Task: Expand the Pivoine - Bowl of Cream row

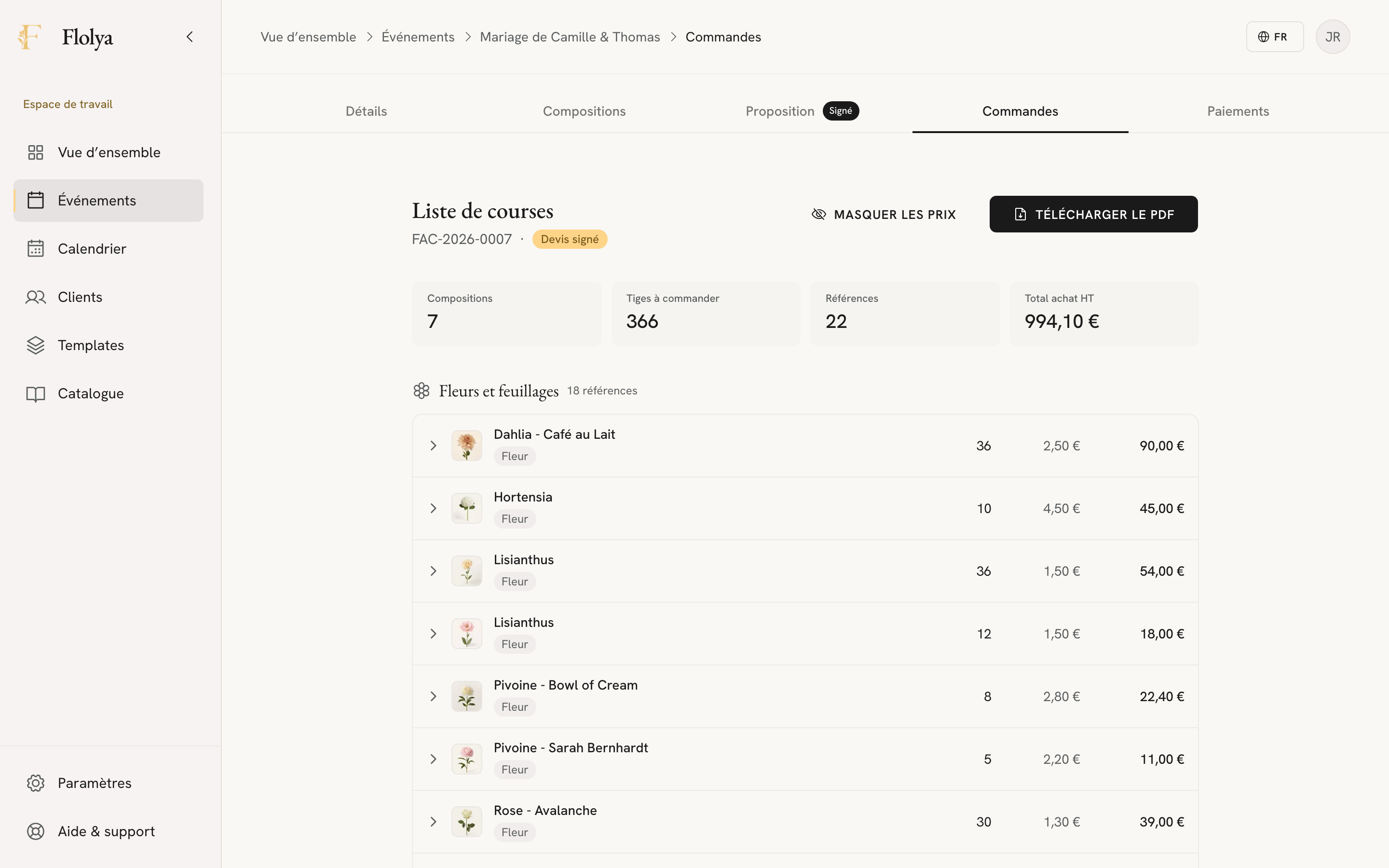Action: tap(434, 696)
